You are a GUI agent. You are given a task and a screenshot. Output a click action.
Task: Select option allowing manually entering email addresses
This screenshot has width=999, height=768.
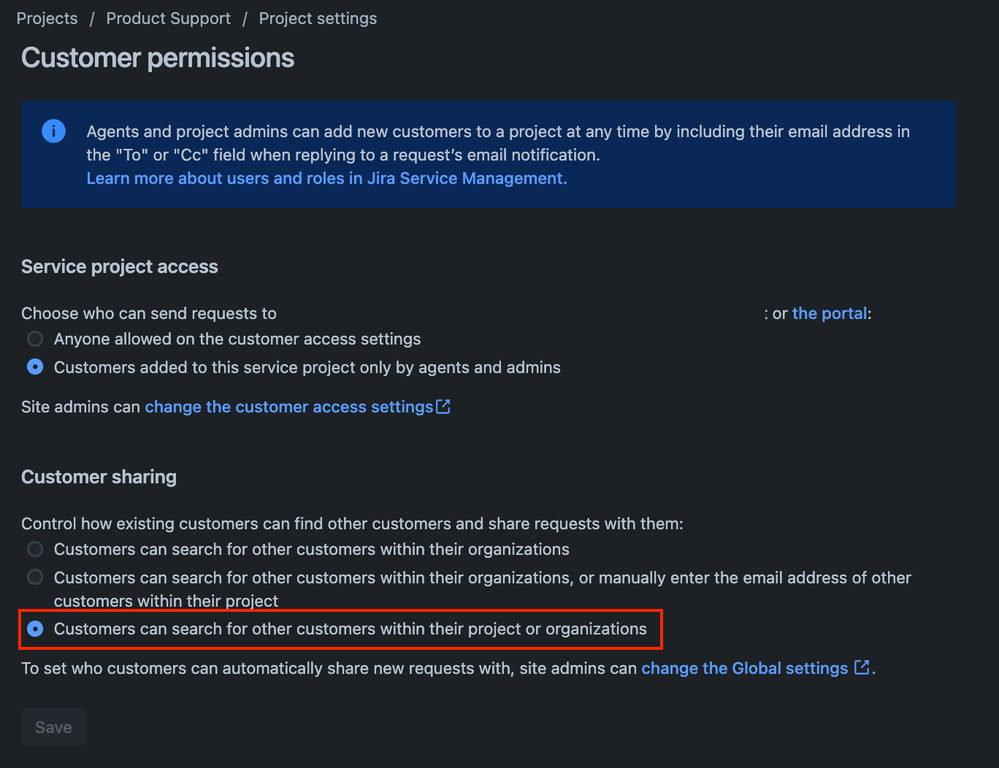point(35,577)
